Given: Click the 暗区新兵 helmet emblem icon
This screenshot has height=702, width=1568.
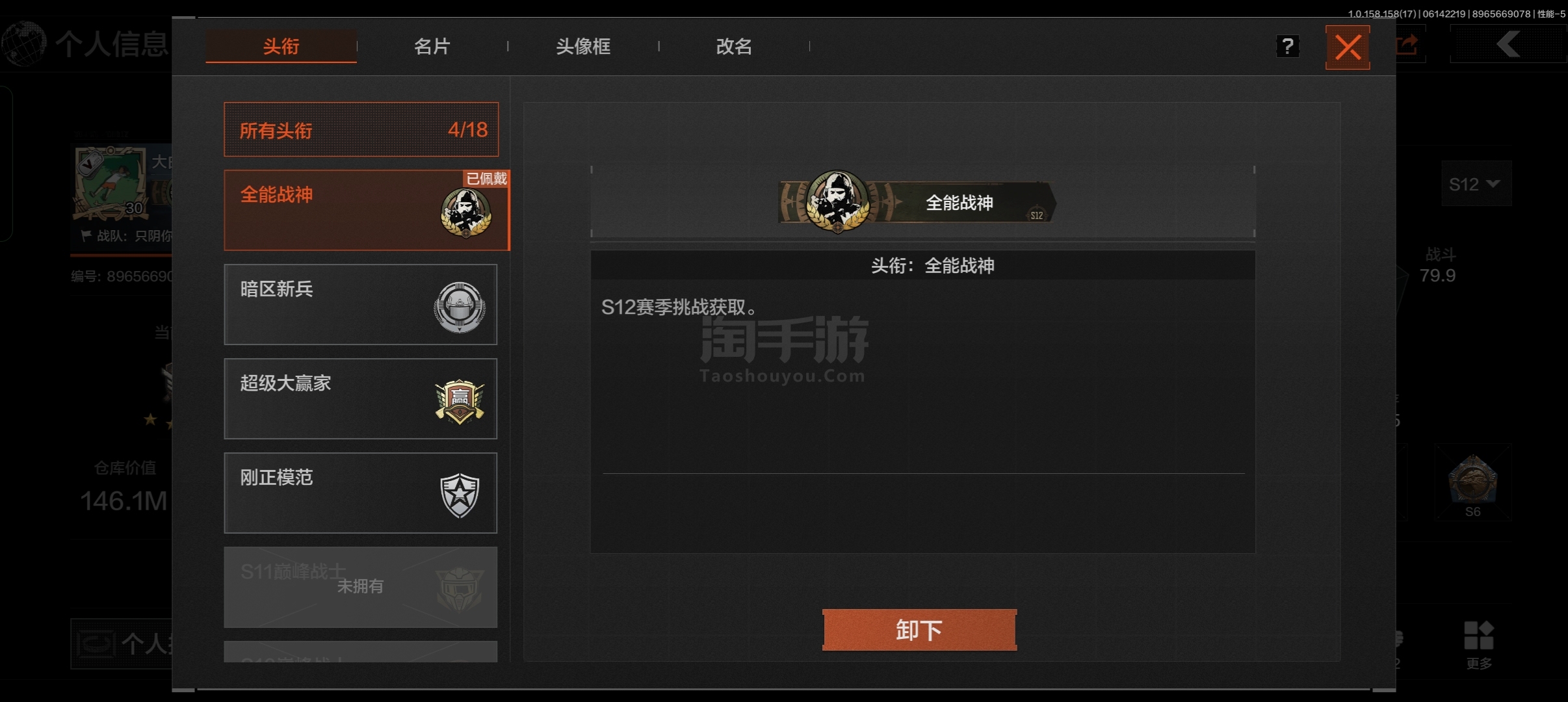Looking at the screenshot, I should (x=460, y=307).
